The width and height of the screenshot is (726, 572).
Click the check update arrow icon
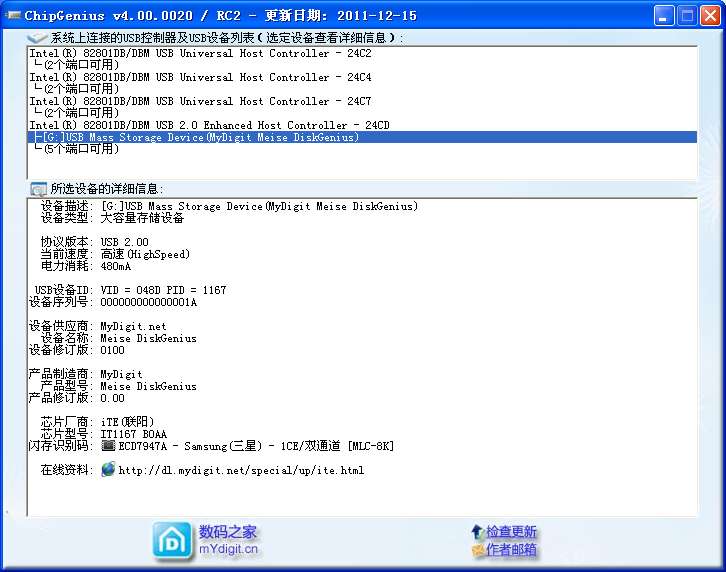[477, 532]
